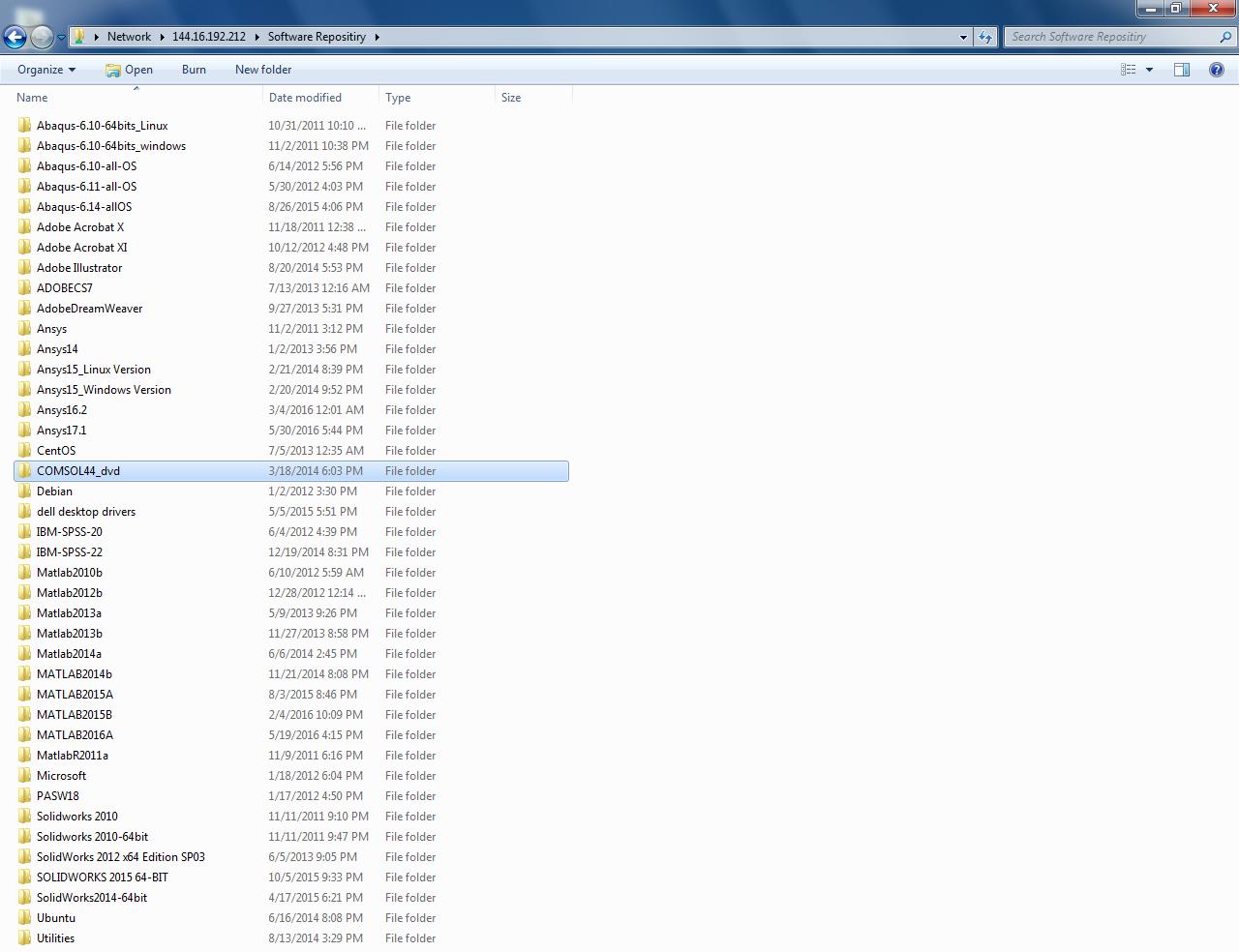
Task: Expand the view options dropdown arrow
Action: 1149,70
